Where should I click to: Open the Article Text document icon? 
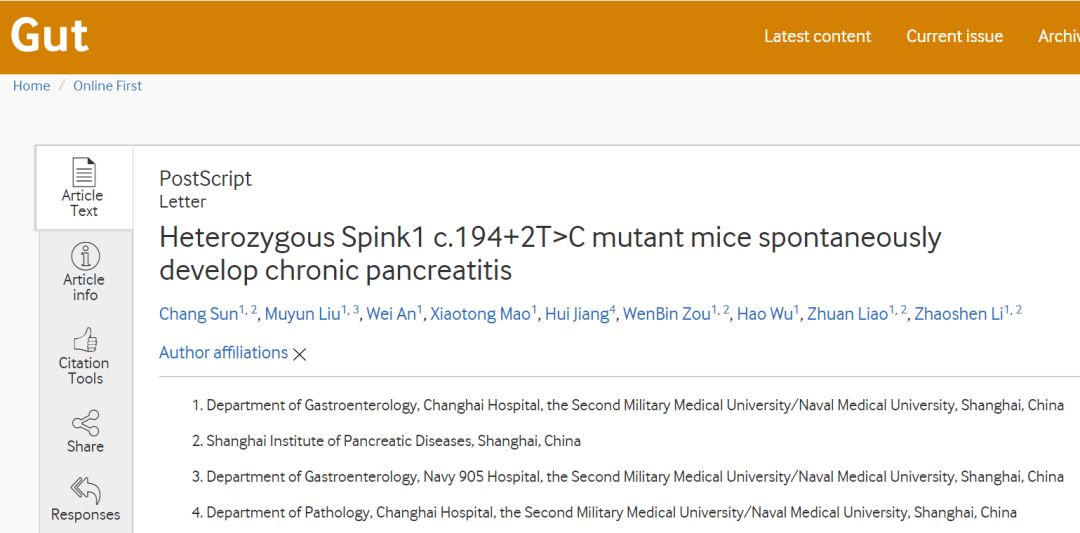[84, 171]
